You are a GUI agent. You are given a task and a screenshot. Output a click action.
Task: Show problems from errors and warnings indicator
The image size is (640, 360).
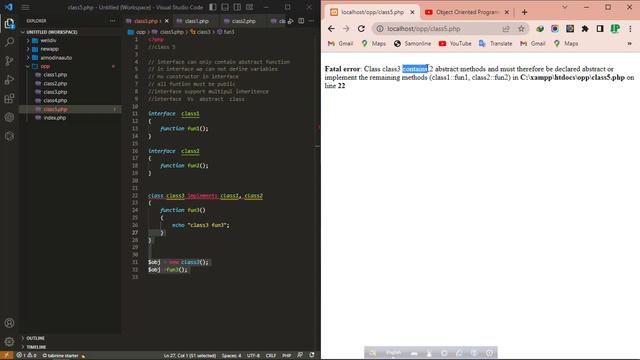(x=27, y=356)
